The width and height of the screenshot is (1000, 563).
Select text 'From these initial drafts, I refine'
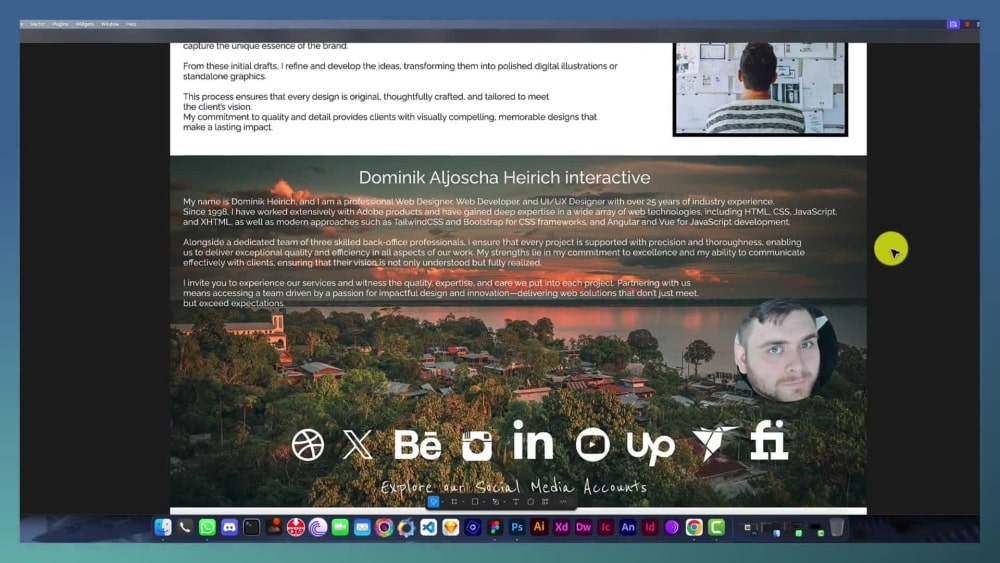(400, 71)
